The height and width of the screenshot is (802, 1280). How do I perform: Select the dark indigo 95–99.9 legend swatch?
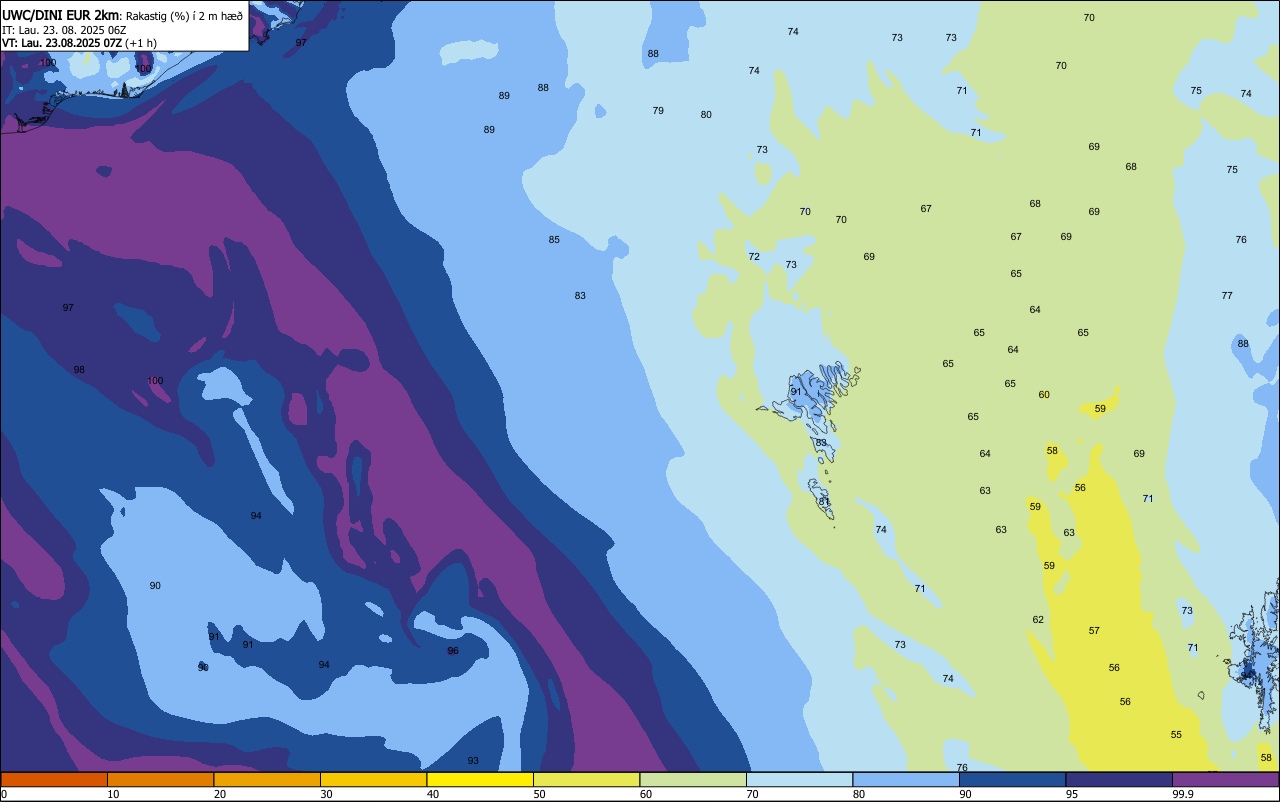click(1119, 779)
